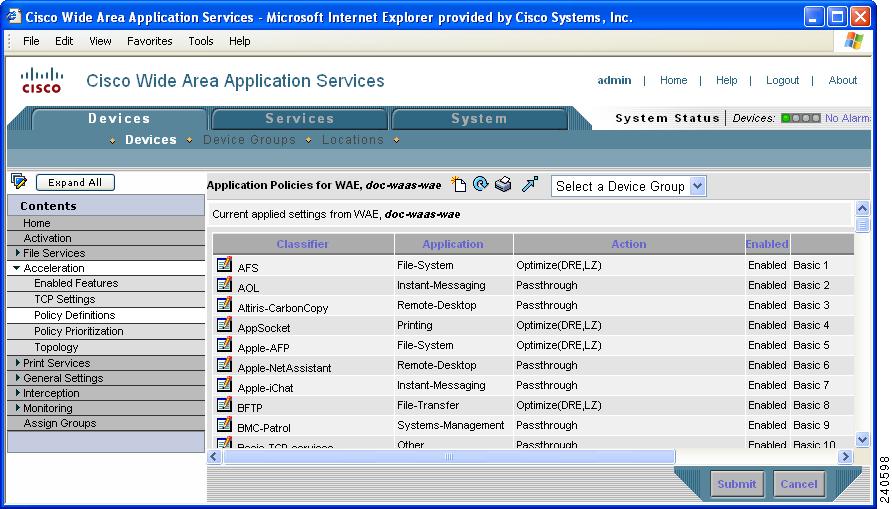Screen dimensions: 892x509
Task: Click the Cisco logo
Action: (42, 80)
